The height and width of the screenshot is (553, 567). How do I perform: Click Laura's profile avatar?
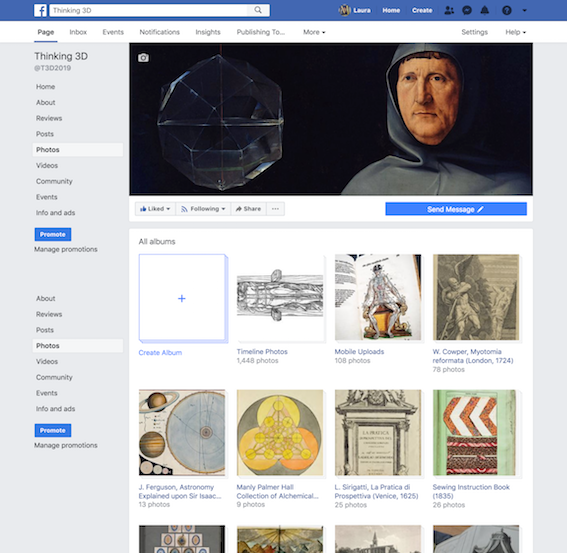(x=345, y=10)
